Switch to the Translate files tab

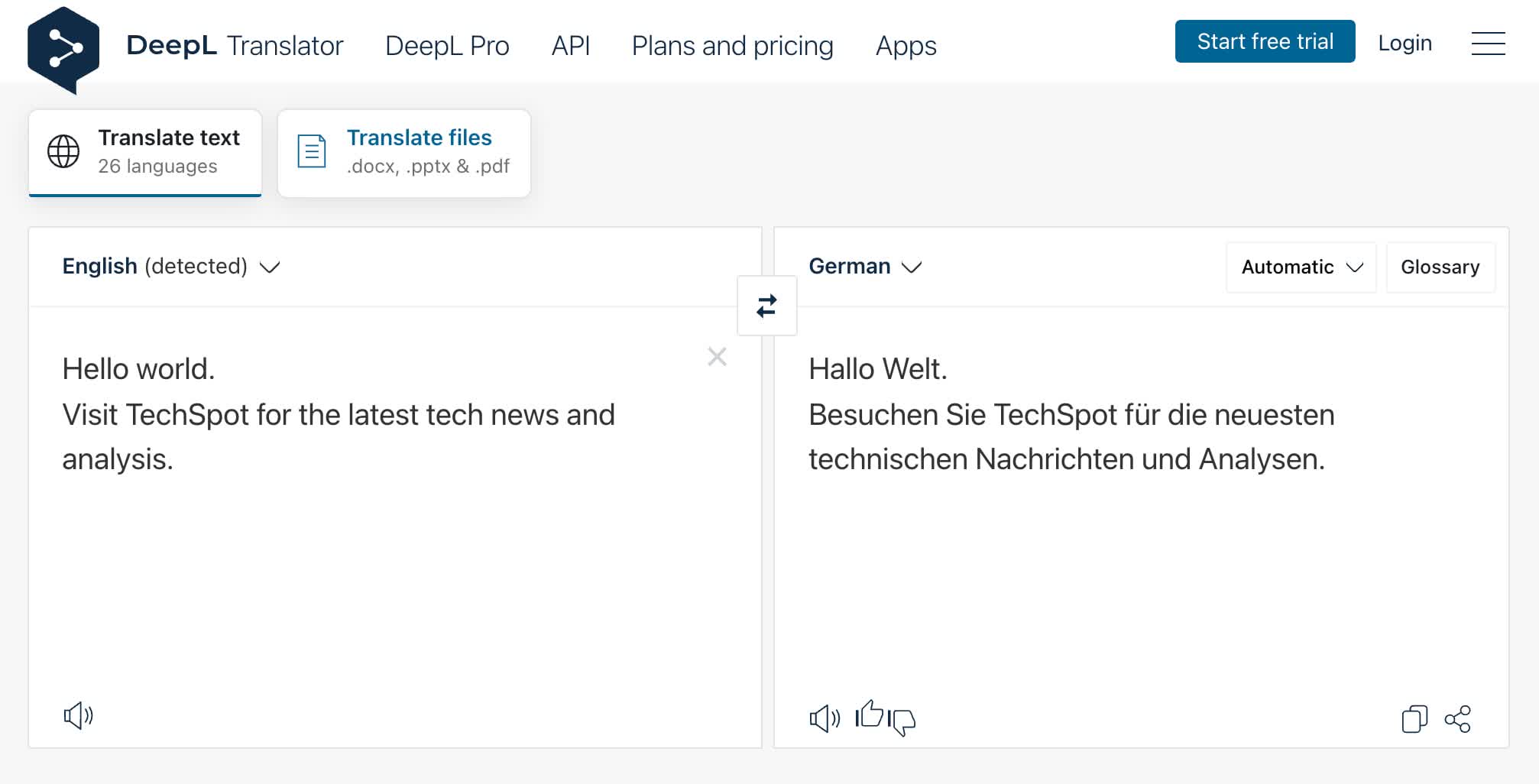pyautogui.click(x=403, y=153)
